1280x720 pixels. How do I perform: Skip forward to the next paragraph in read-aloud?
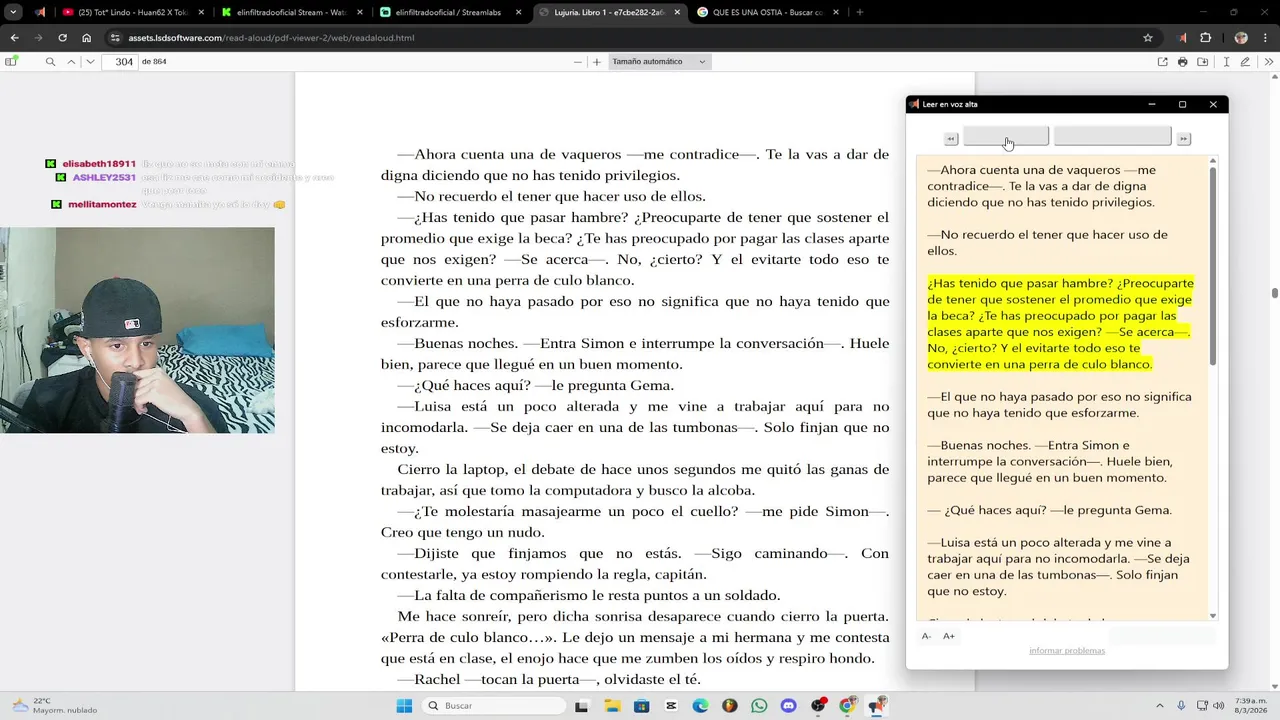click(1184, 139)
